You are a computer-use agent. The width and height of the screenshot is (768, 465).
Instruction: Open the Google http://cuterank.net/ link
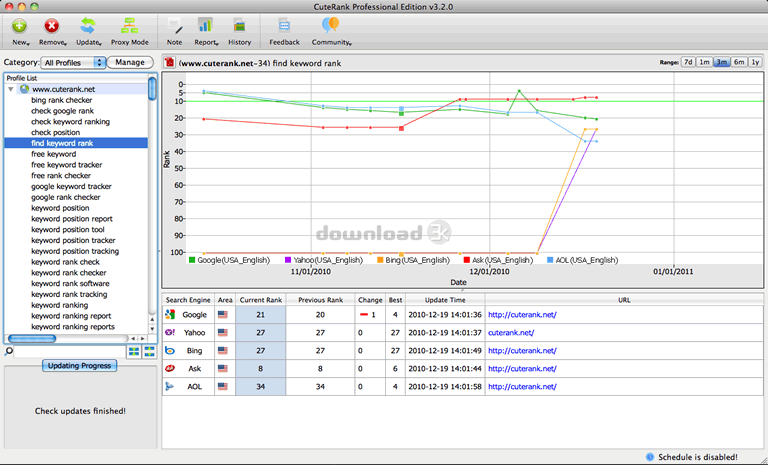pyautogui.click(x=522, y=315)
